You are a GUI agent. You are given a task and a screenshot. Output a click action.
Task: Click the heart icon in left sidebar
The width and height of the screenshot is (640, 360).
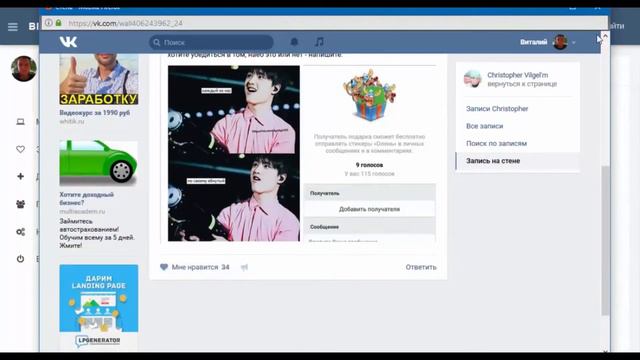tap(20, 149)
